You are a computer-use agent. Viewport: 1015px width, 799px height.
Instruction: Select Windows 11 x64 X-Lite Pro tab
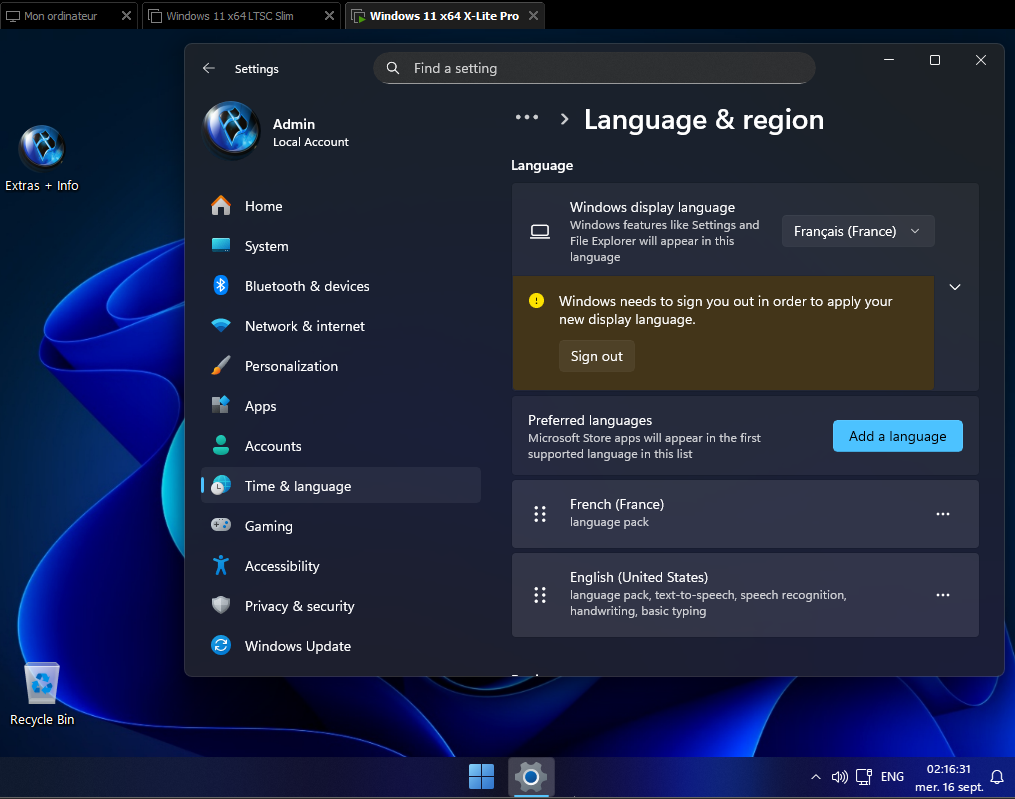(x=444, y=16)
